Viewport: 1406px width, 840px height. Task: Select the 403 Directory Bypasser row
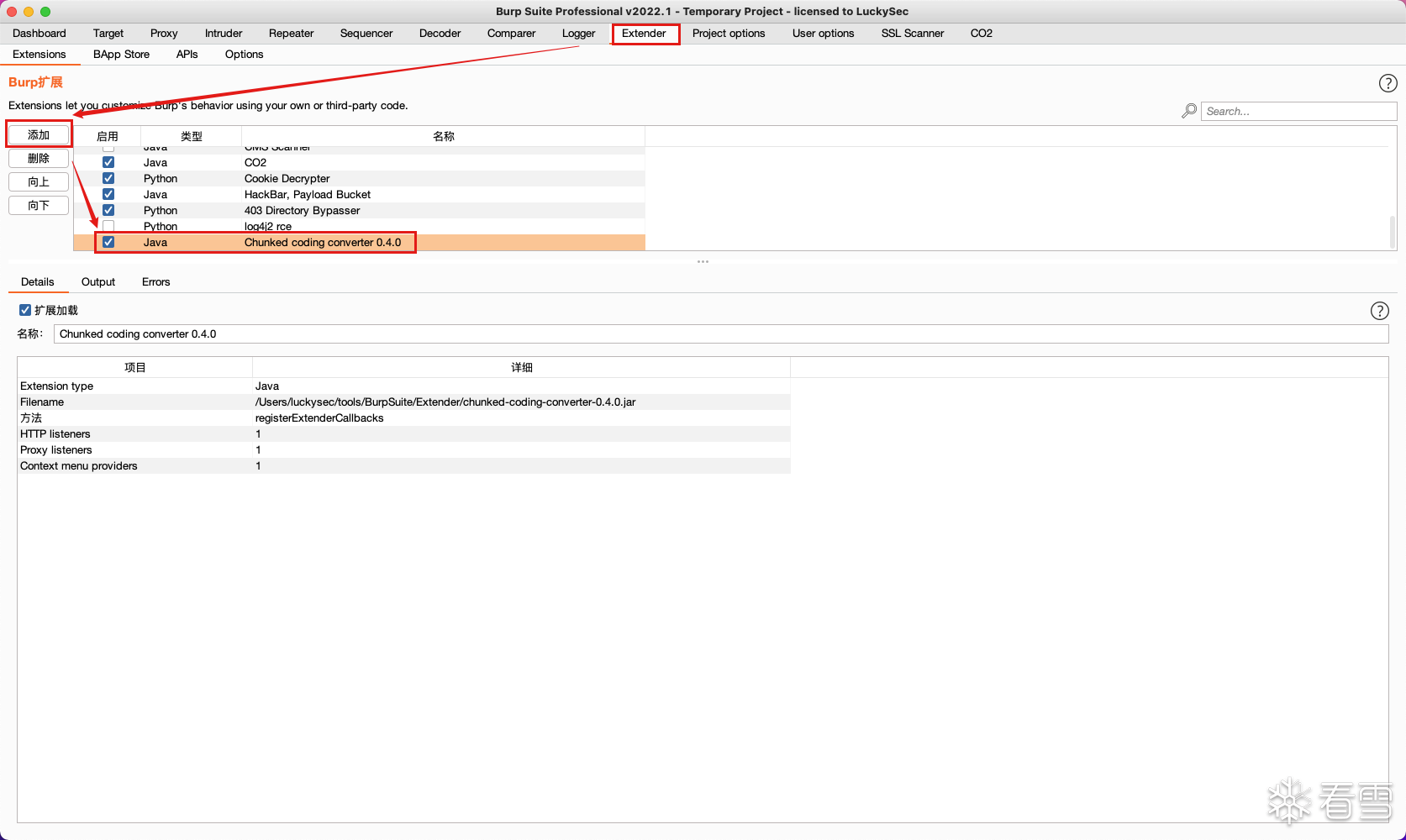coord(360,210)
